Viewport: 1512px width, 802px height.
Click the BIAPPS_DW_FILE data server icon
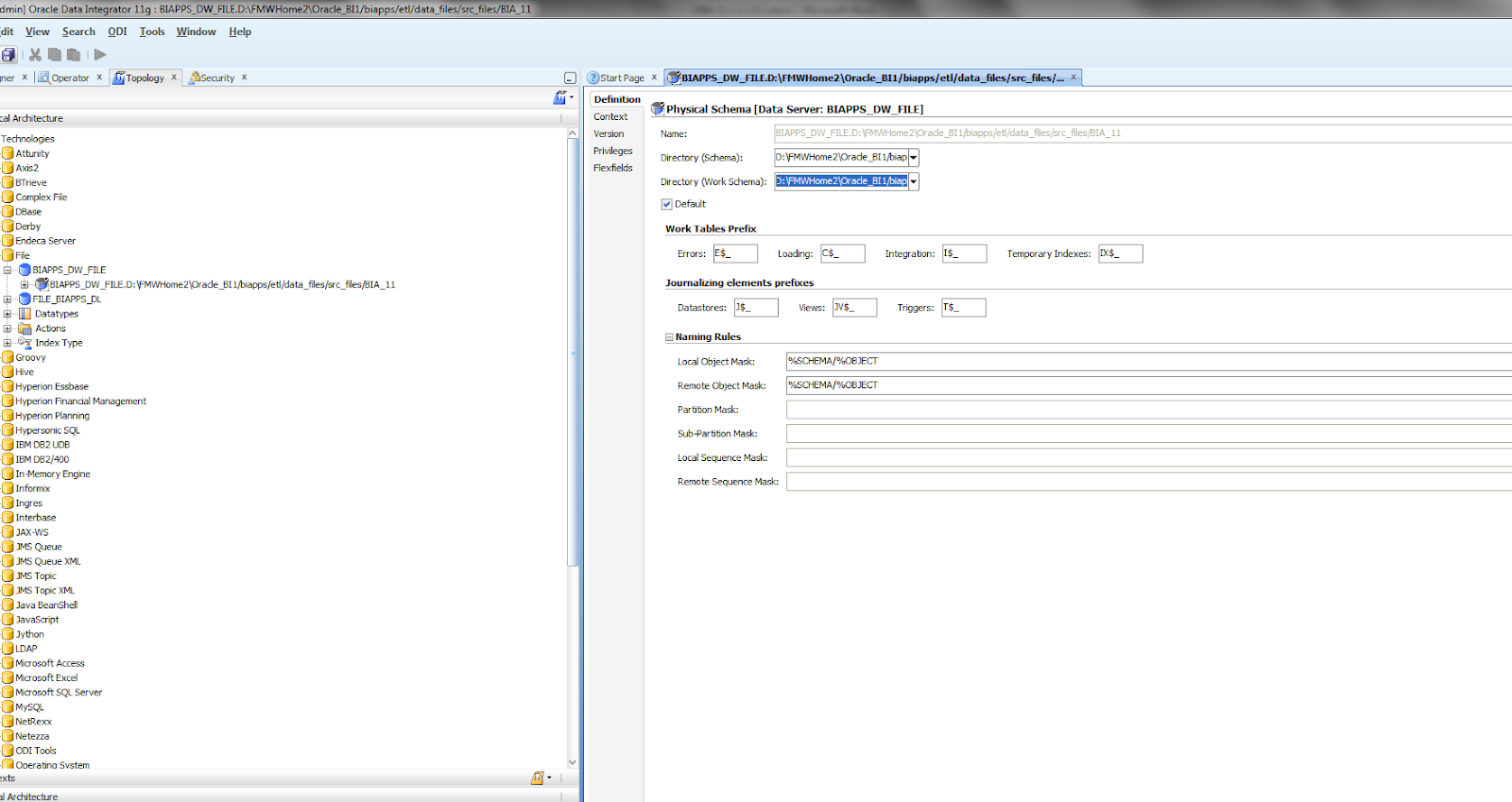pyautogui.click(x=25, y=270)
